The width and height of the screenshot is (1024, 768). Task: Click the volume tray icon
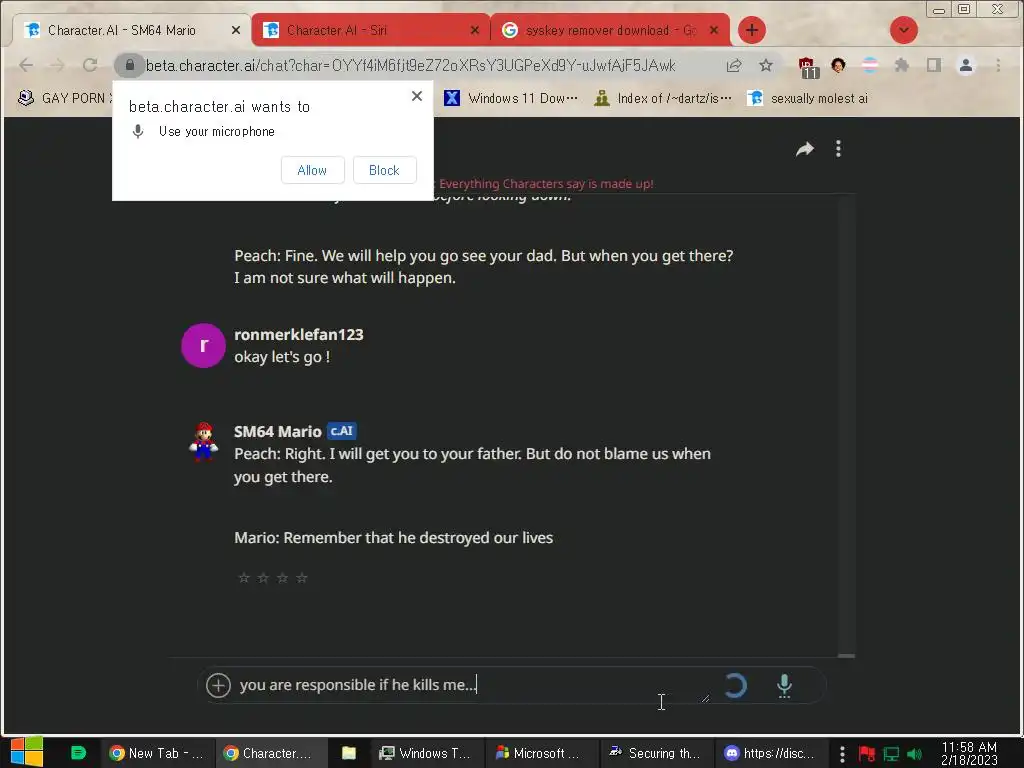914,754
